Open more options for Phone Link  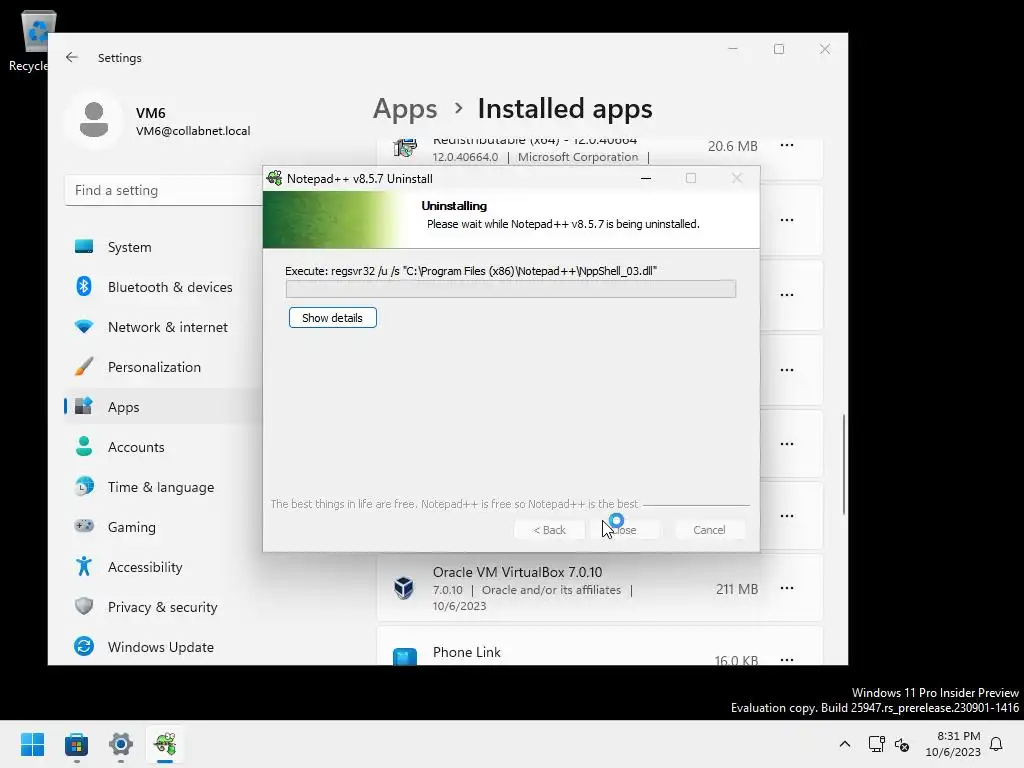(x=787, y=660)
